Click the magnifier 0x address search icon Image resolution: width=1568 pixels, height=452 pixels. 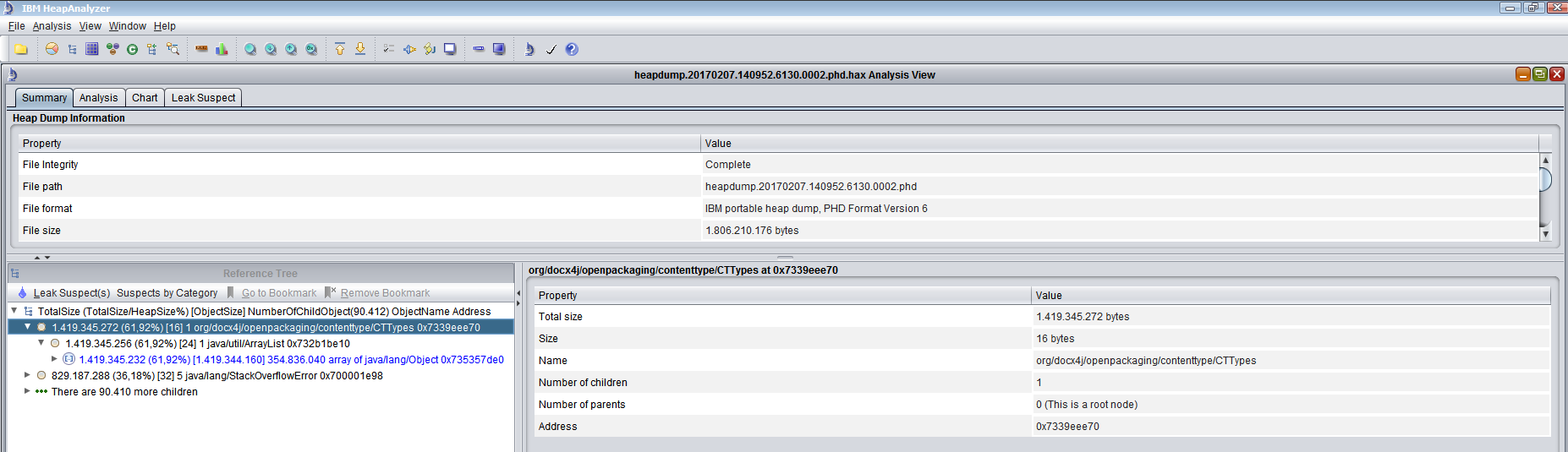click(x=311, y=49)
